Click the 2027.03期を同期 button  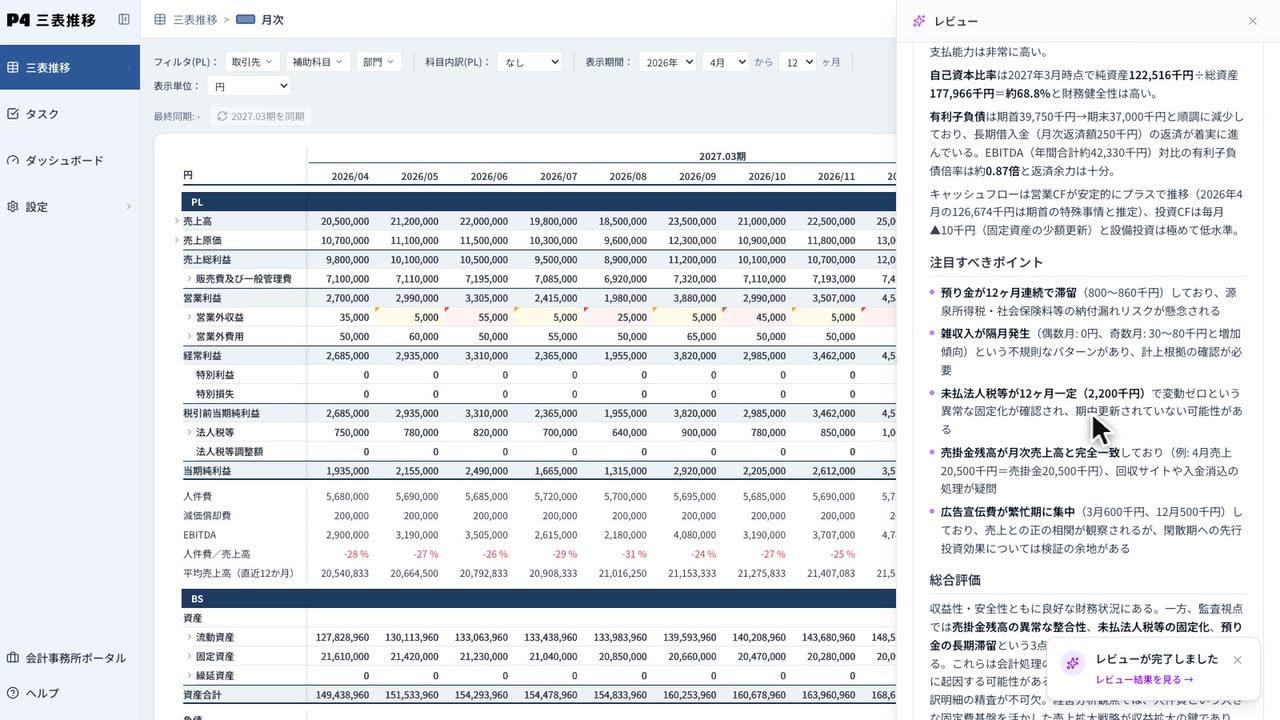pyautogui.click(x=259, y=116)
